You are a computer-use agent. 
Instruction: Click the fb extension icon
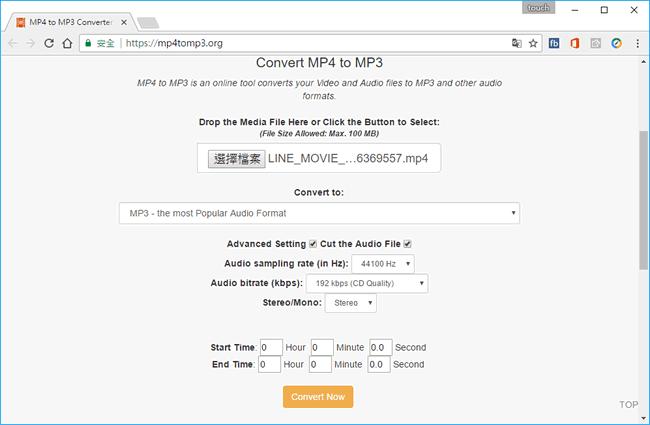point(554,43)
